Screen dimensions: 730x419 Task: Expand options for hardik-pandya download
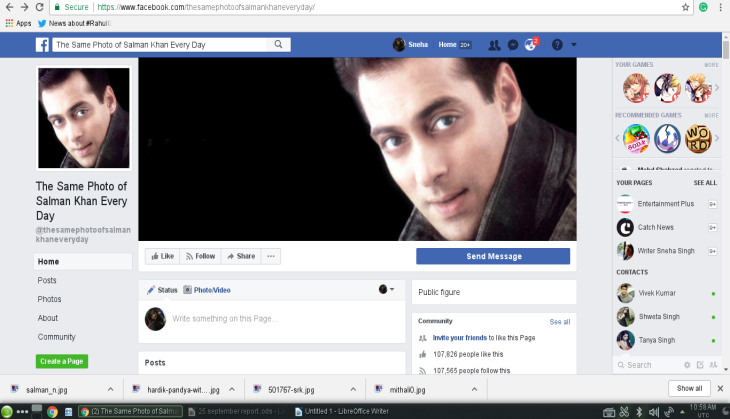(x=232, y=389)
